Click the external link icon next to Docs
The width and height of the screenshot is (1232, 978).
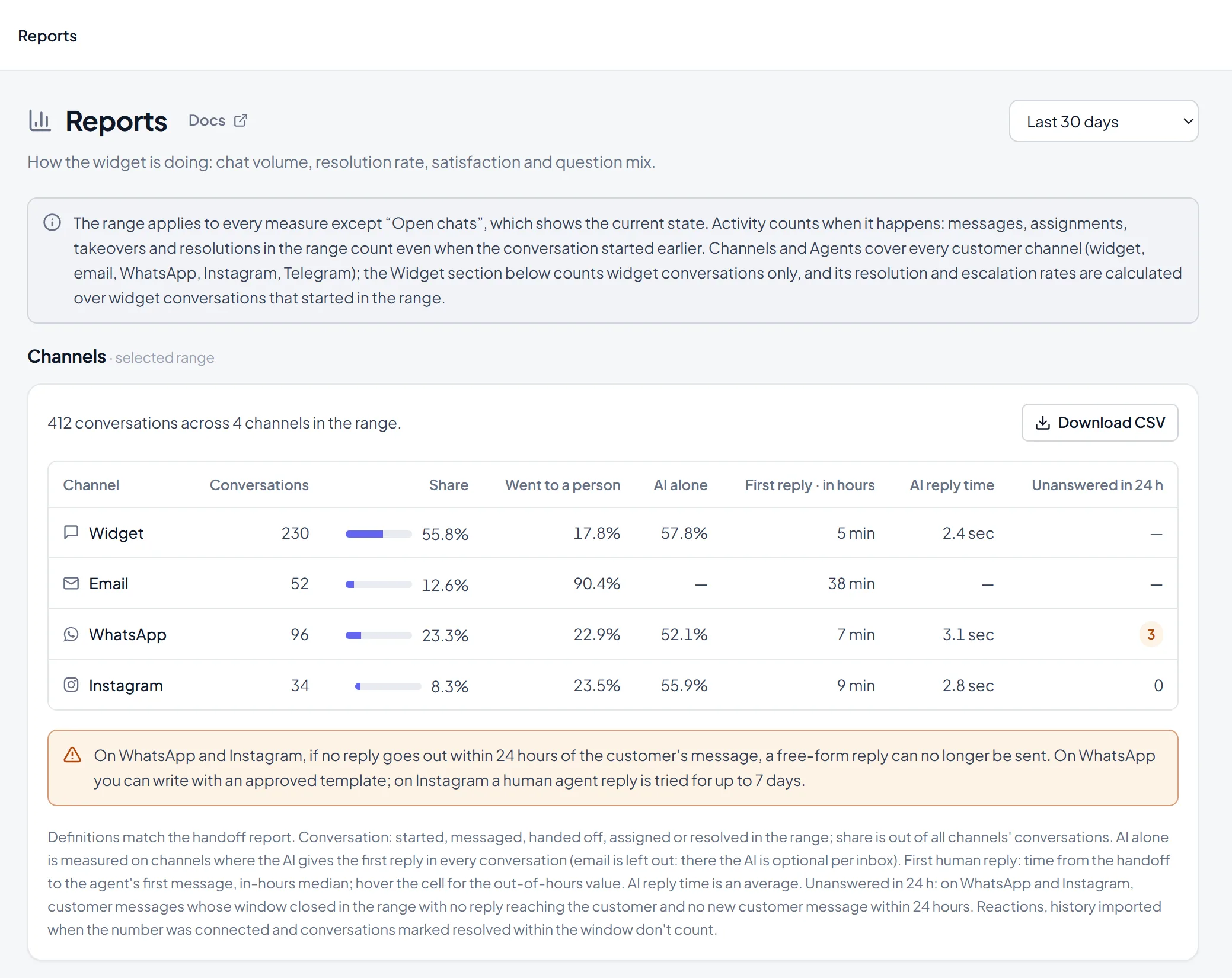tap(241, 120)
